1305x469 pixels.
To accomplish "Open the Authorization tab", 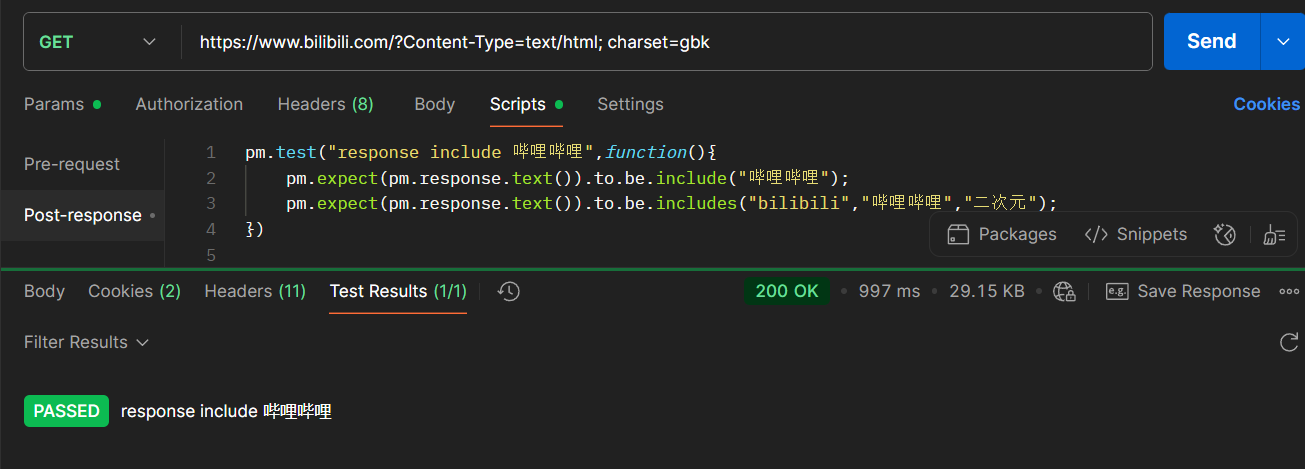I will point(189,104).
